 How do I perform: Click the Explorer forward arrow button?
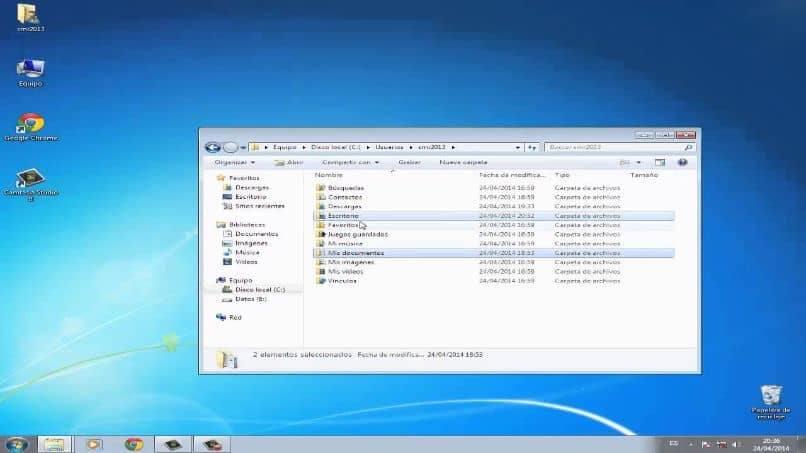[x=230, y=148]
